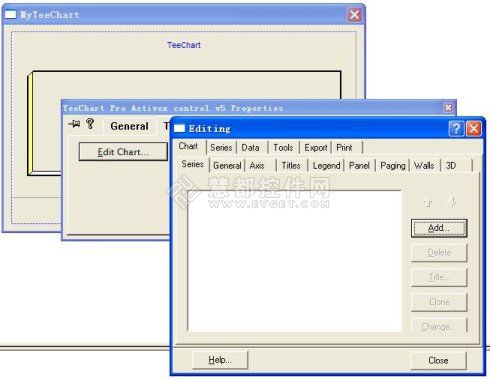
Task: Click the Edit Chart... button
Action: click(x=123, y=152)
